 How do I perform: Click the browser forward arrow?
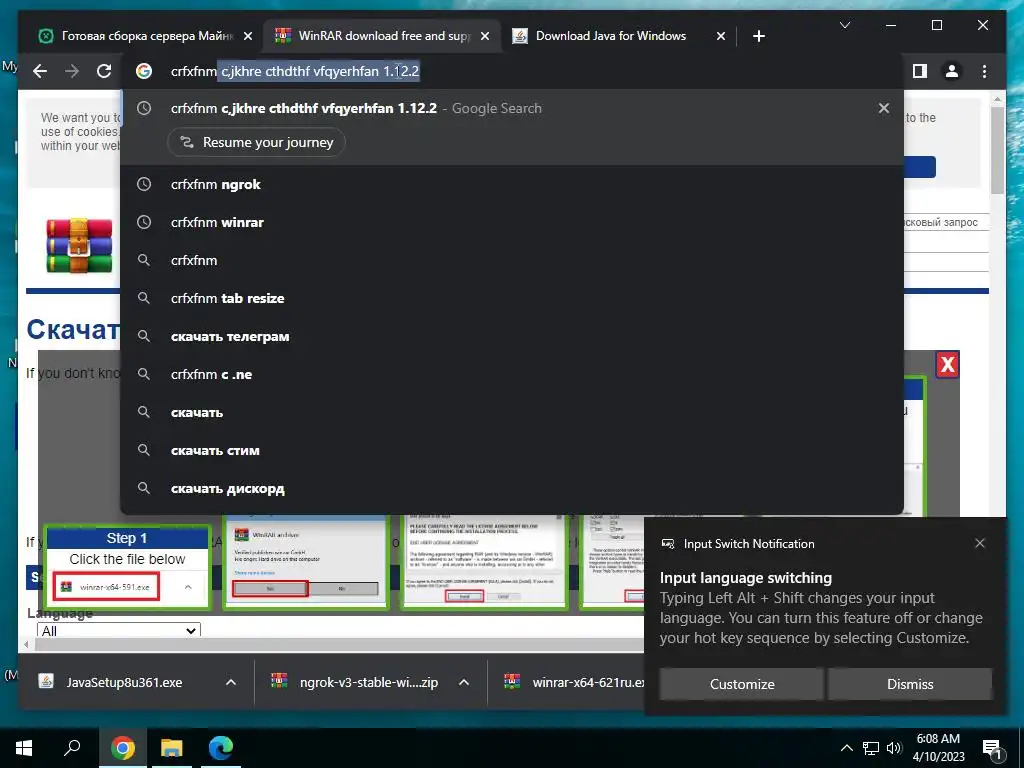click(72, 71)
